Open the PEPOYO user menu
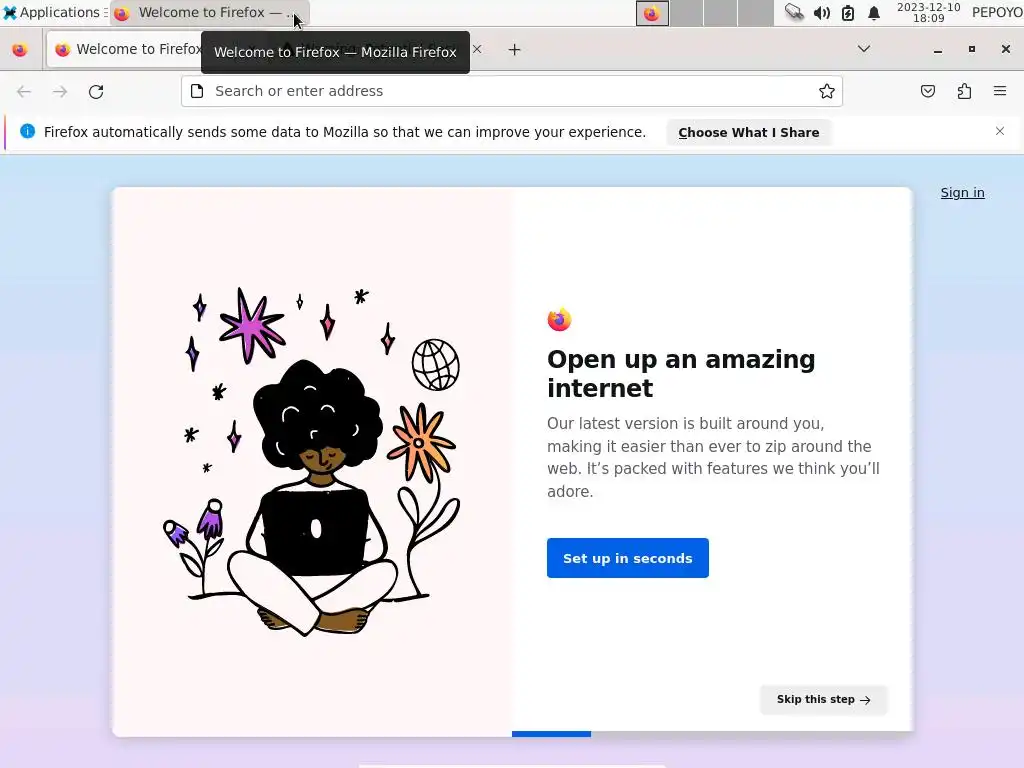1024x768 pixels. click(x=997, y=12)
